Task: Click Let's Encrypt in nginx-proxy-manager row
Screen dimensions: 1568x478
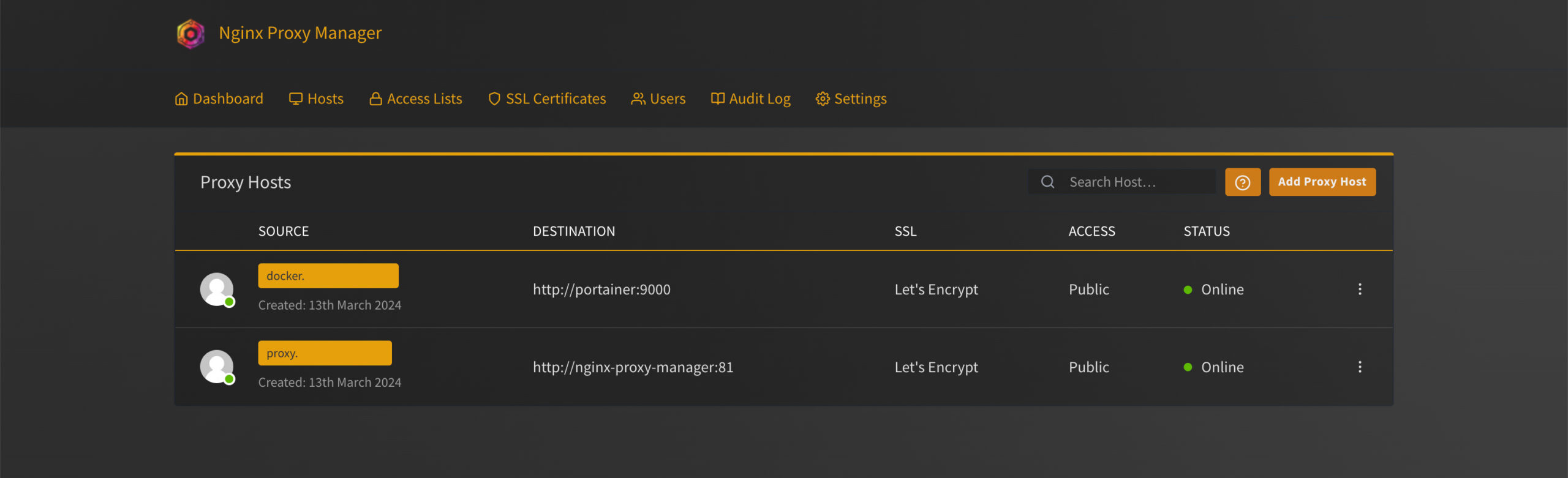Action: (937, 367)
